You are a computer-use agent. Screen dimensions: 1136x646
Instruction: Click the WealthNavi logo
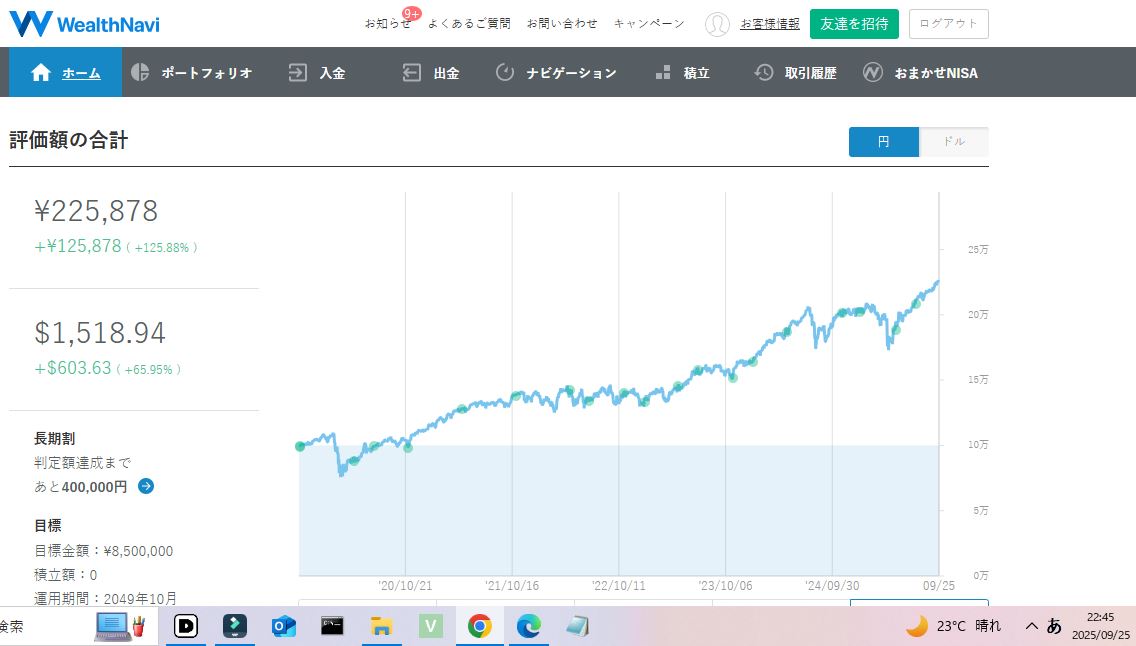point(84,24)
